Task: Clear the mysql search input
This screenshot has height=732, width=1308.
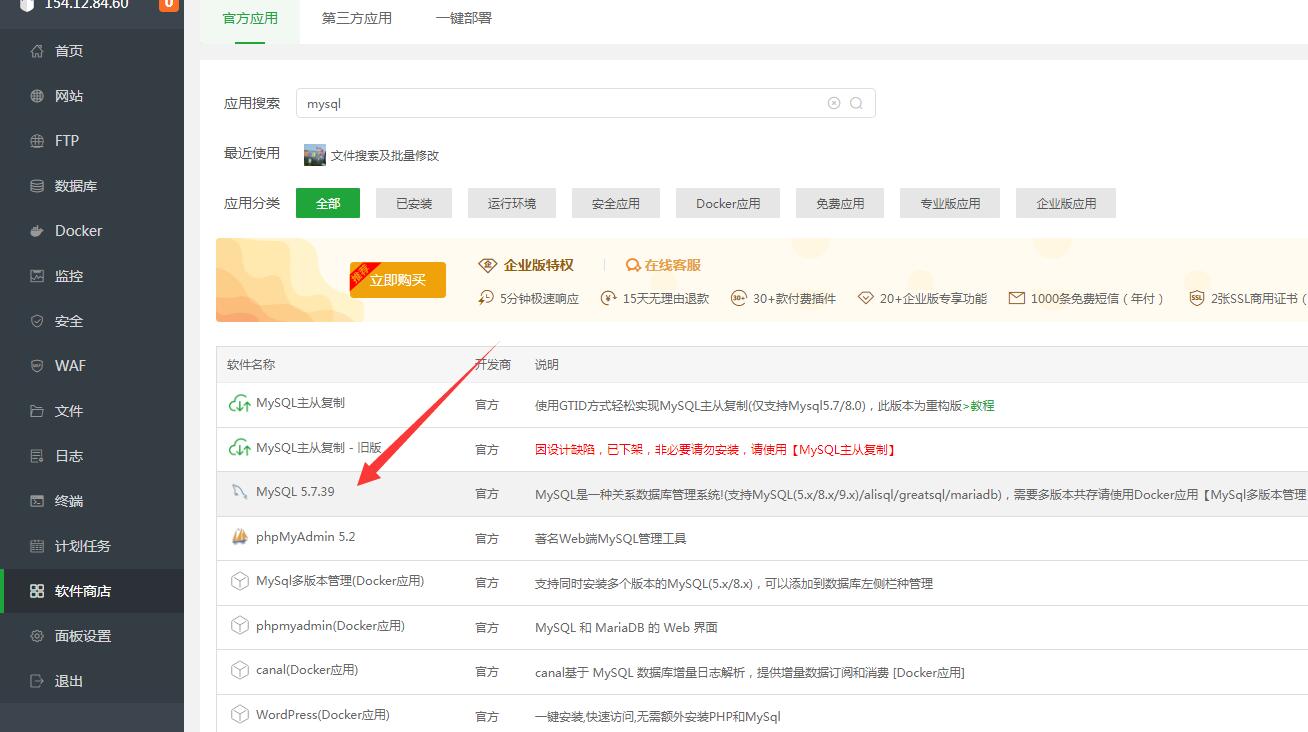Action: click(834, 103)
